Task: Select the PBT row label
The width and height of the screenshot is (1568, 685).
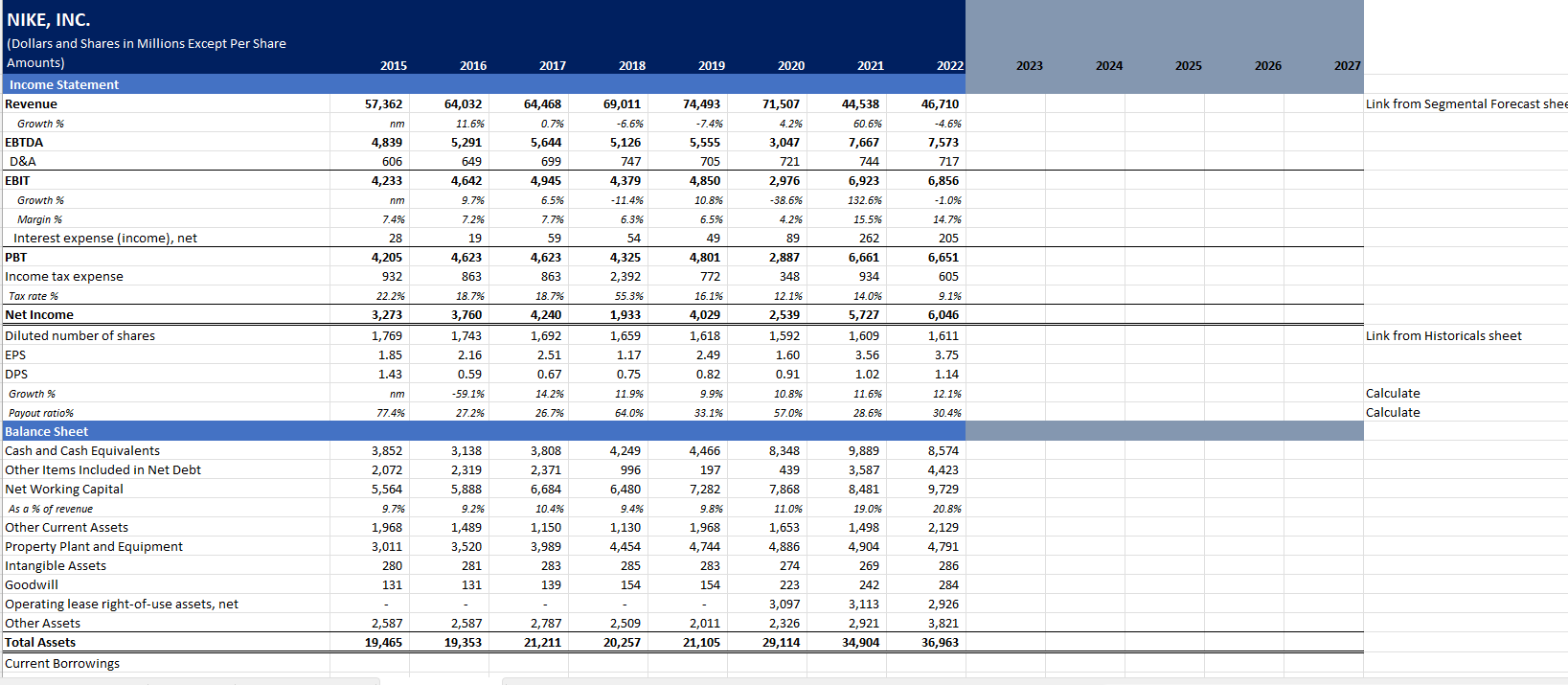Action: pyautogui.click(x=16, y=257)
